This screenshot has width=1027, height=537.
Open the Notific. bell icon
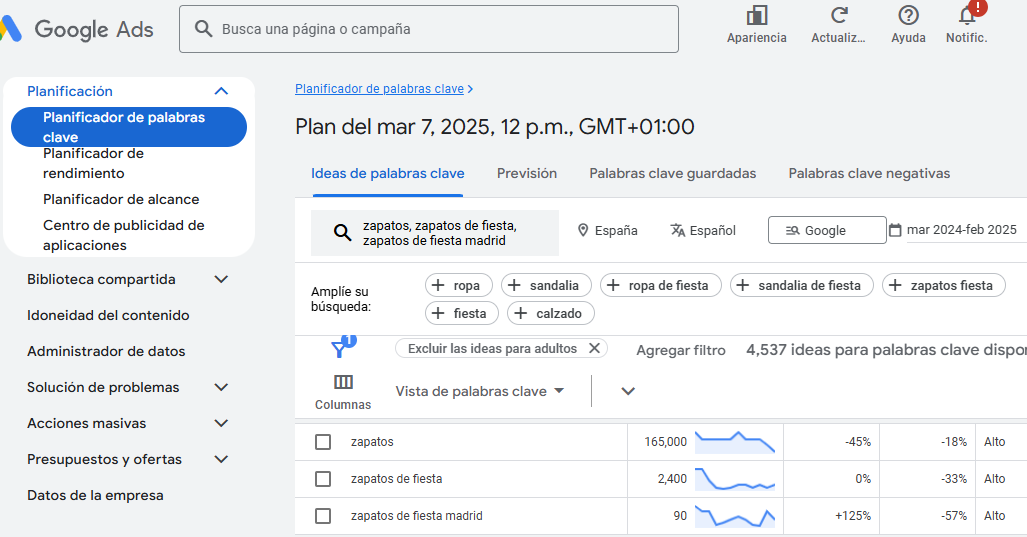tap(967, 15)
